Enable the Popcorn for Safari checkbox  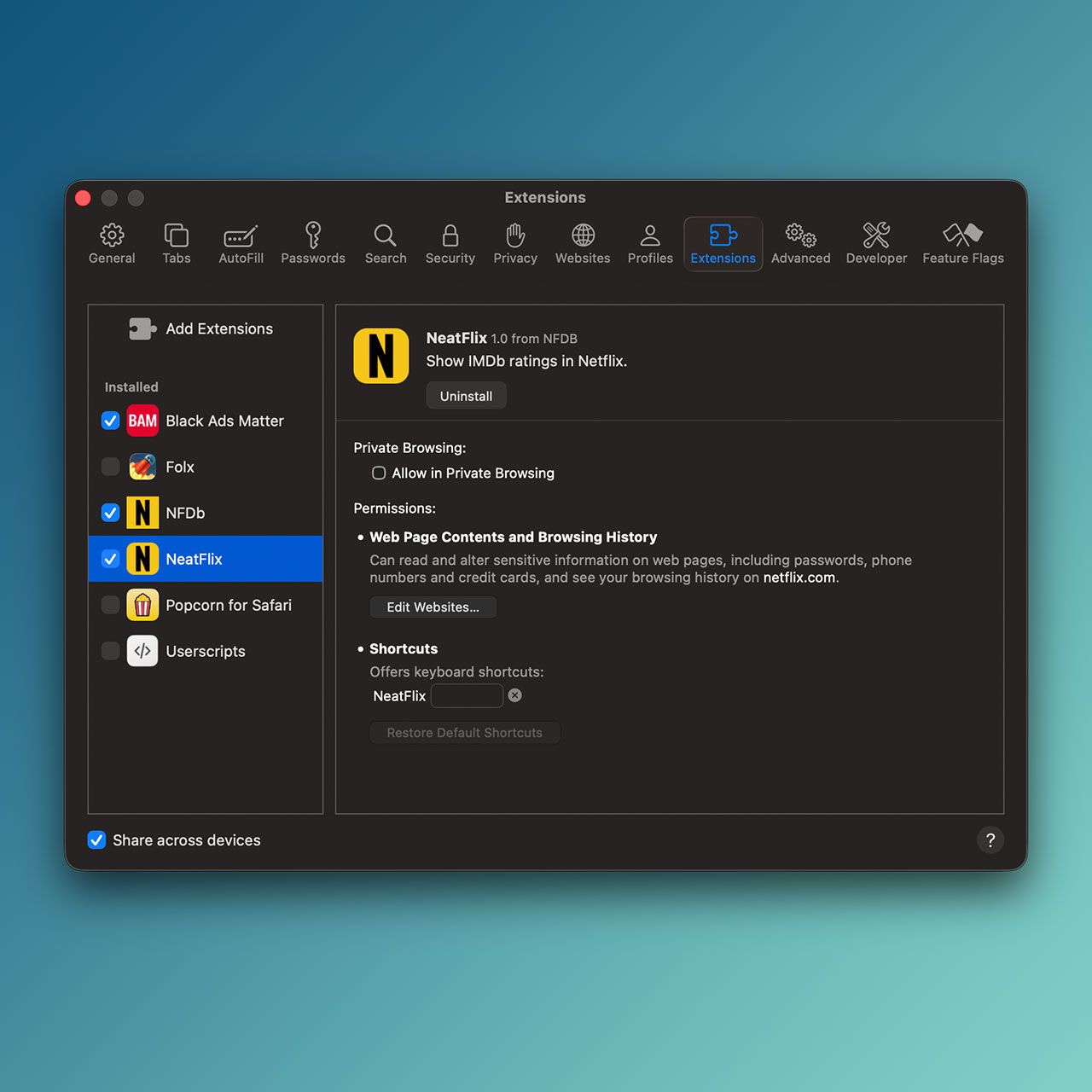pyautogui.click(x=110, y=605)
